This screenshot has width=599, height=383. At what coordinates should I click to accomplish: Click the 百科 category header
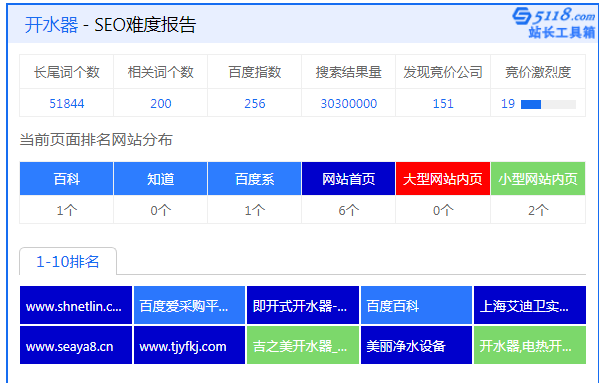coord(66,179)
